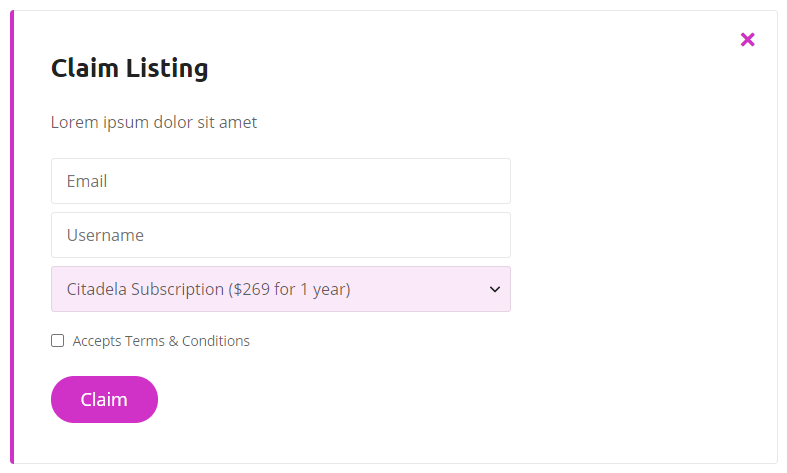The height and width of the screenshot is (473, 787).
Task: Click the purple accent bar on dialog edge
Action: [x=12, y=237]
